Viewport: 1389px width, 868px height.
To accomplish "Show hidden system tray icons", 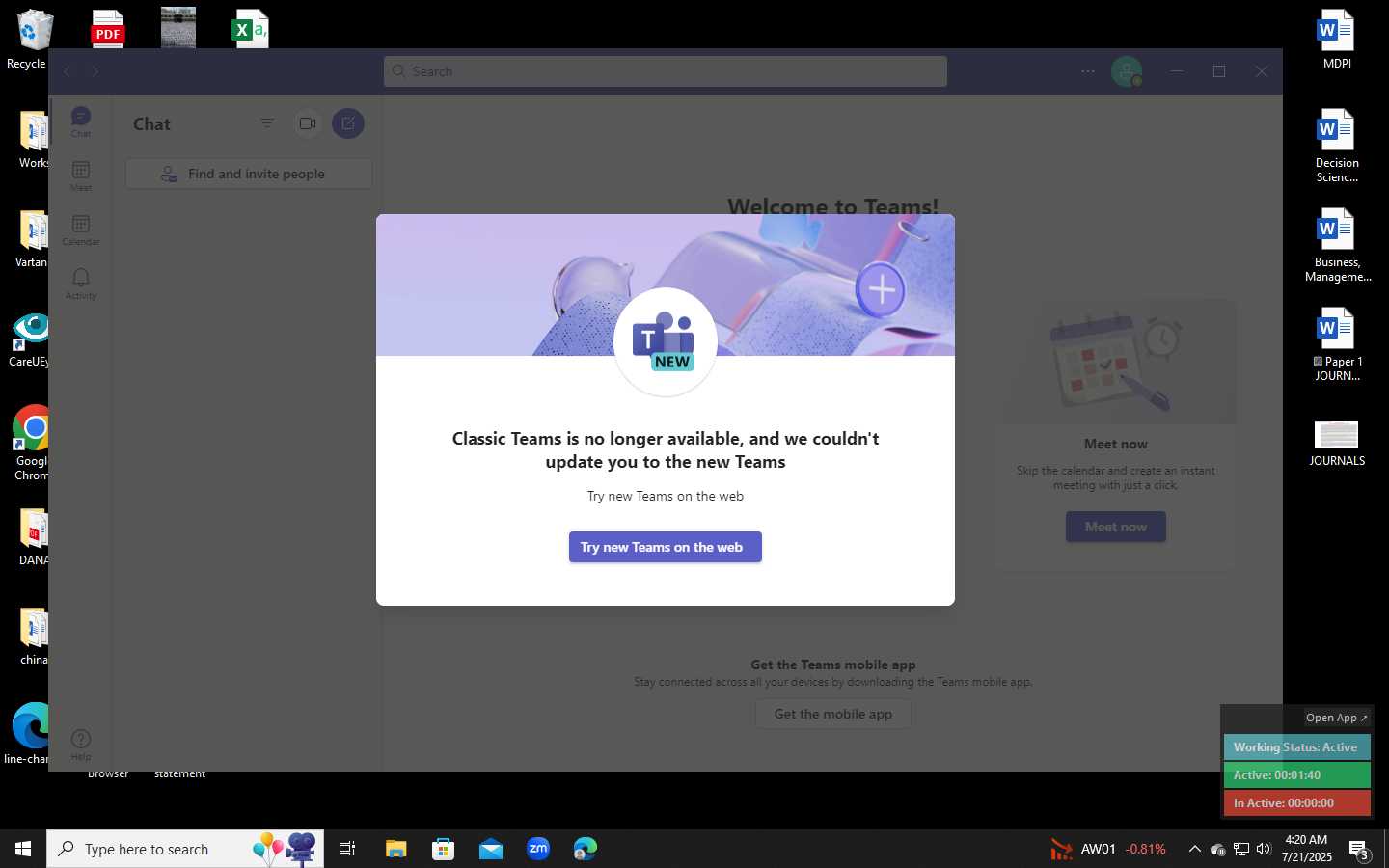I will 1194,849.
